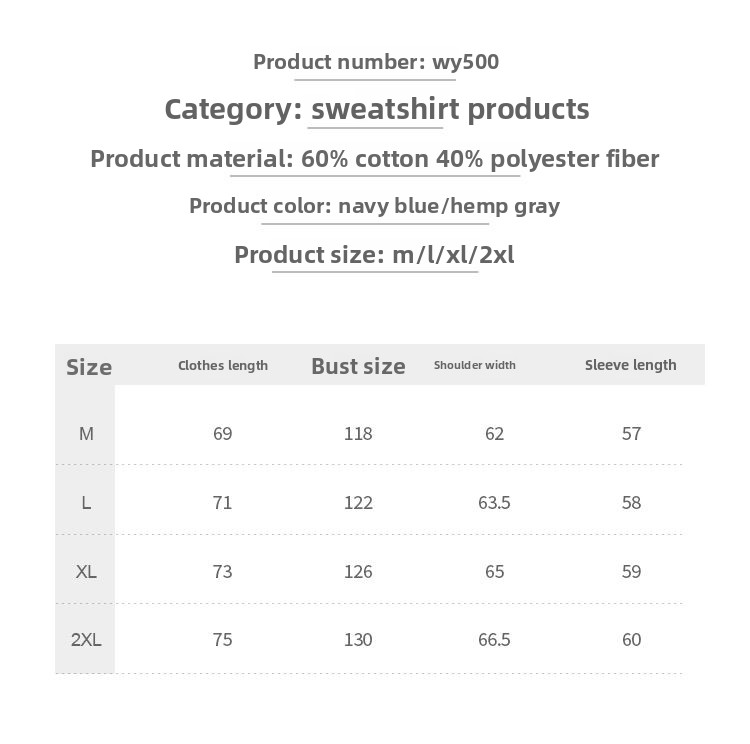Click the L size row label
Screen dimensions: 750x744
pos(87,503)
